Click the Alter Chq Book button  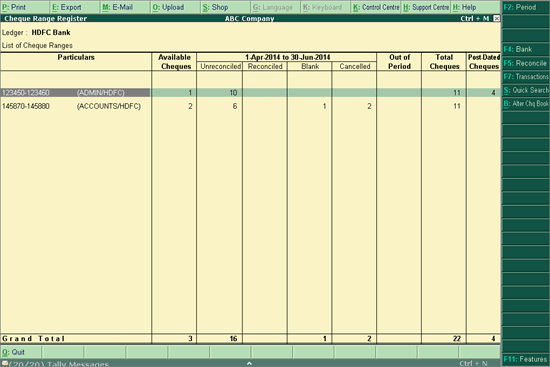pyautogui.click(x=526, y=104)
